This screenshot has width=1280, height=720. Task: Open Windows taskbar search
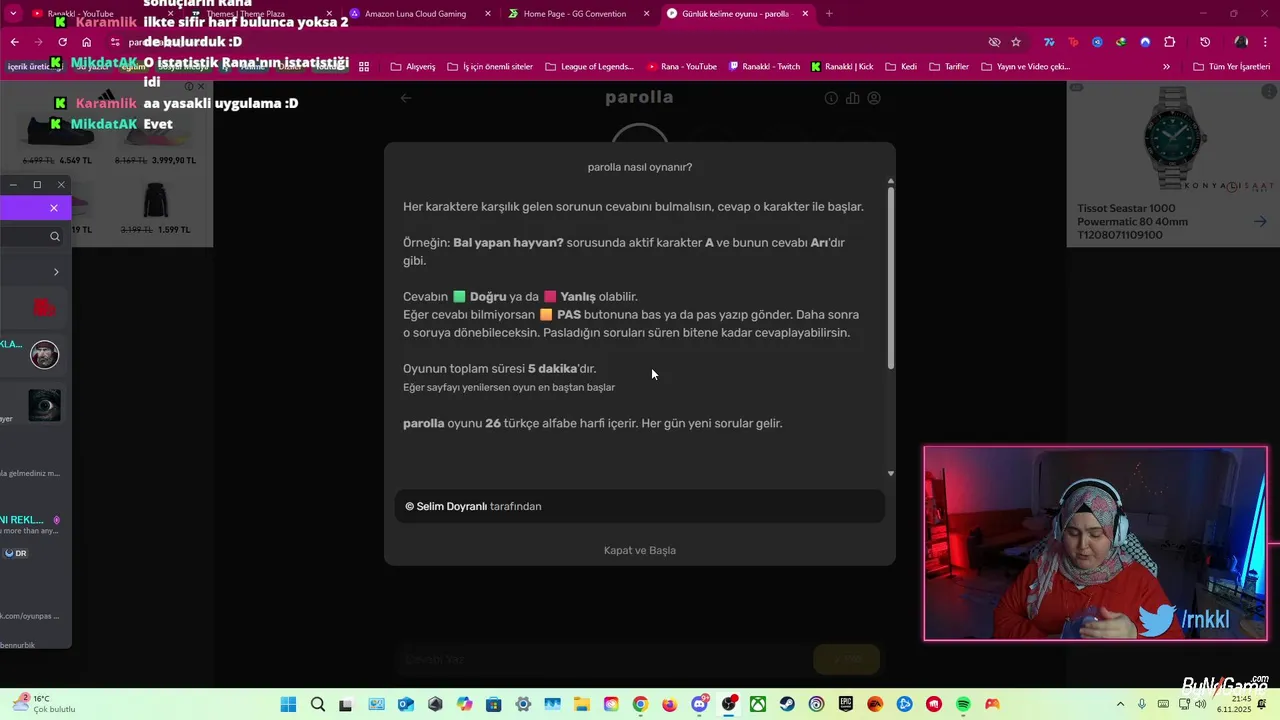318,704
